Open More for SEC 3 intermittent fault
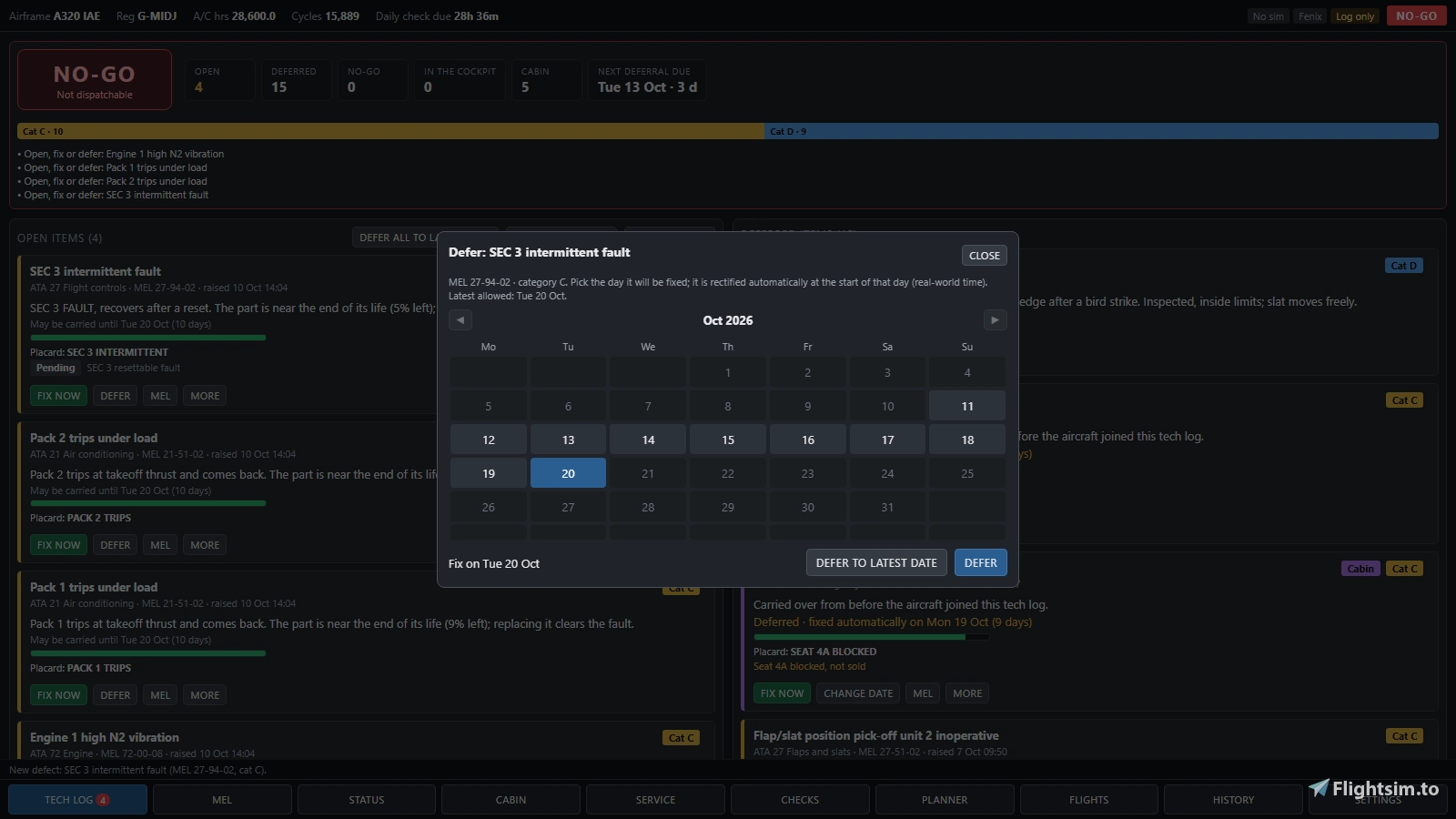1456x819 pixels. 205,396
